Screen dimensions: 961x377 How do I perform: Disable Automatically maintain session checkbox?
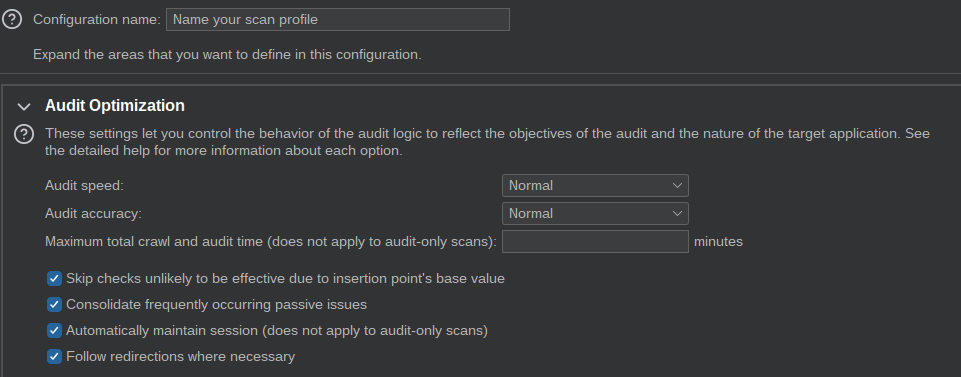pos(55,330)
